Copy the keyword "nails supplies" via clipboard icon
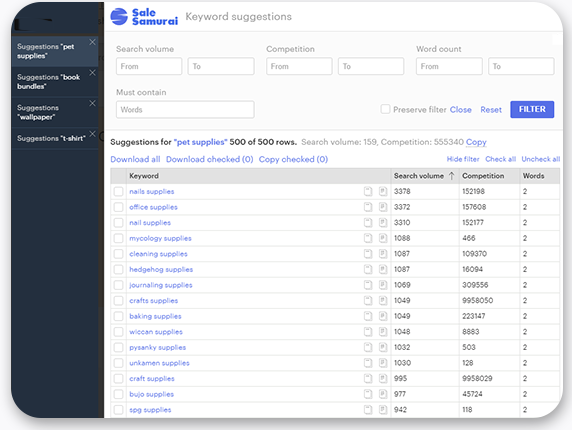 [368, 191]
